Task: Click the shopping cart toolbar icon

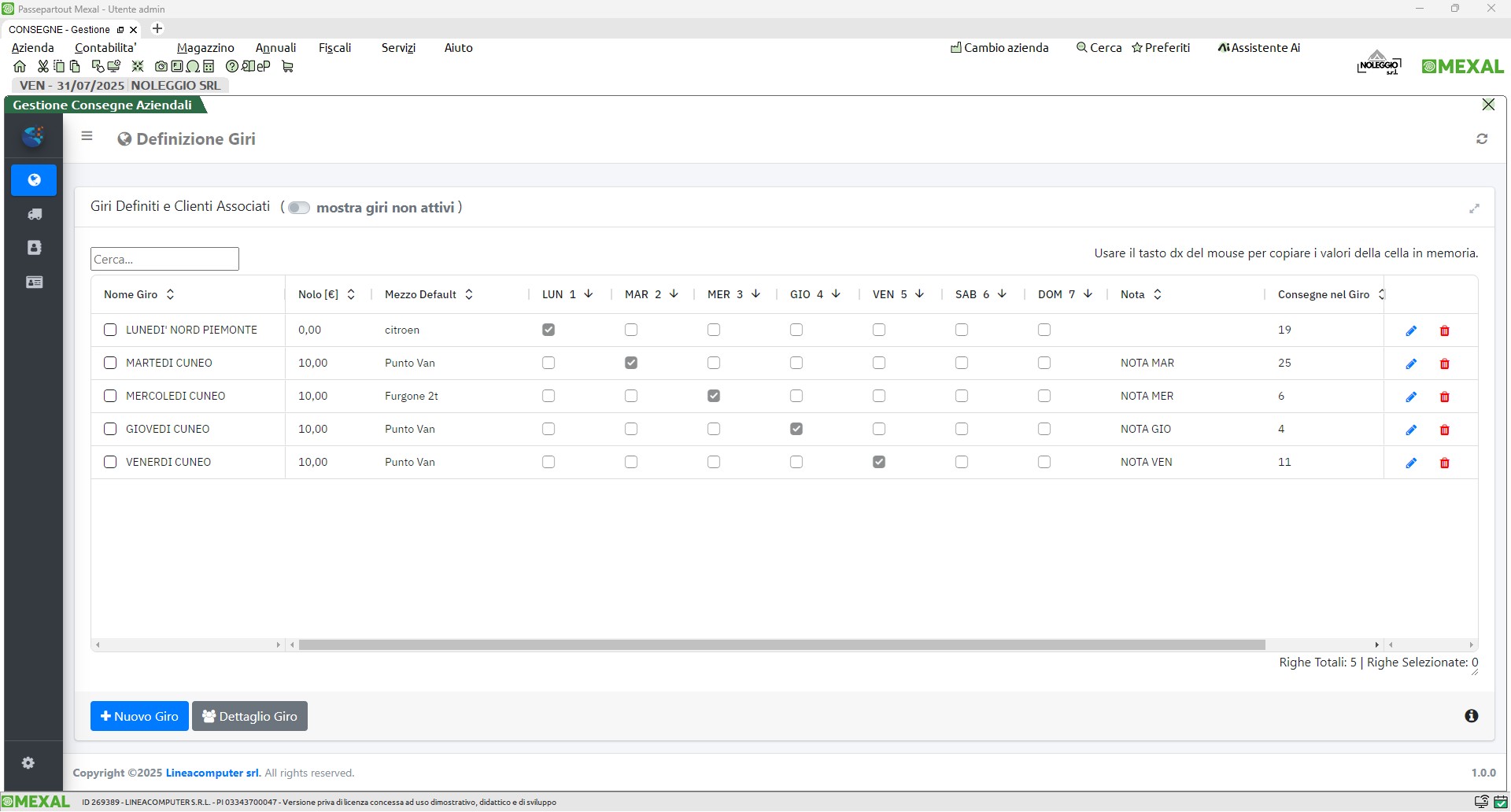Action: point(287,67)
